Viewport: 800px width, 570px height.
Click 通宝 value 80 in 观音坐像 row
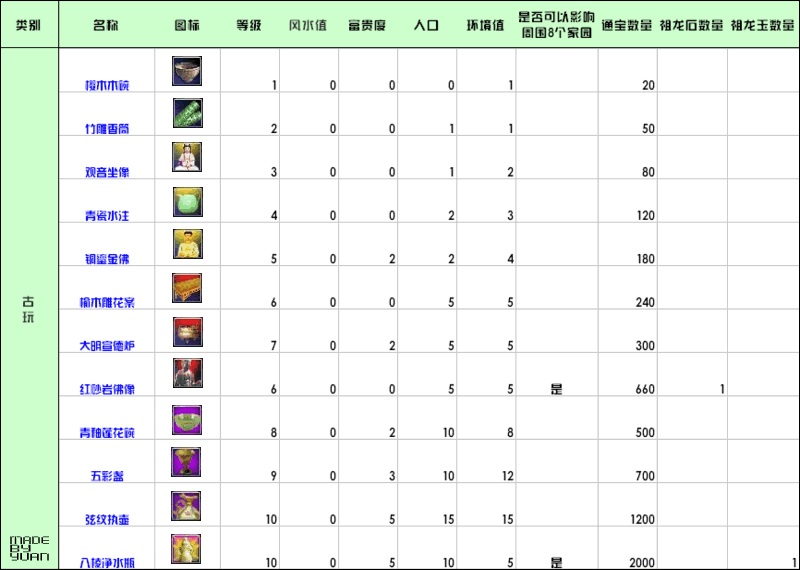648,172
